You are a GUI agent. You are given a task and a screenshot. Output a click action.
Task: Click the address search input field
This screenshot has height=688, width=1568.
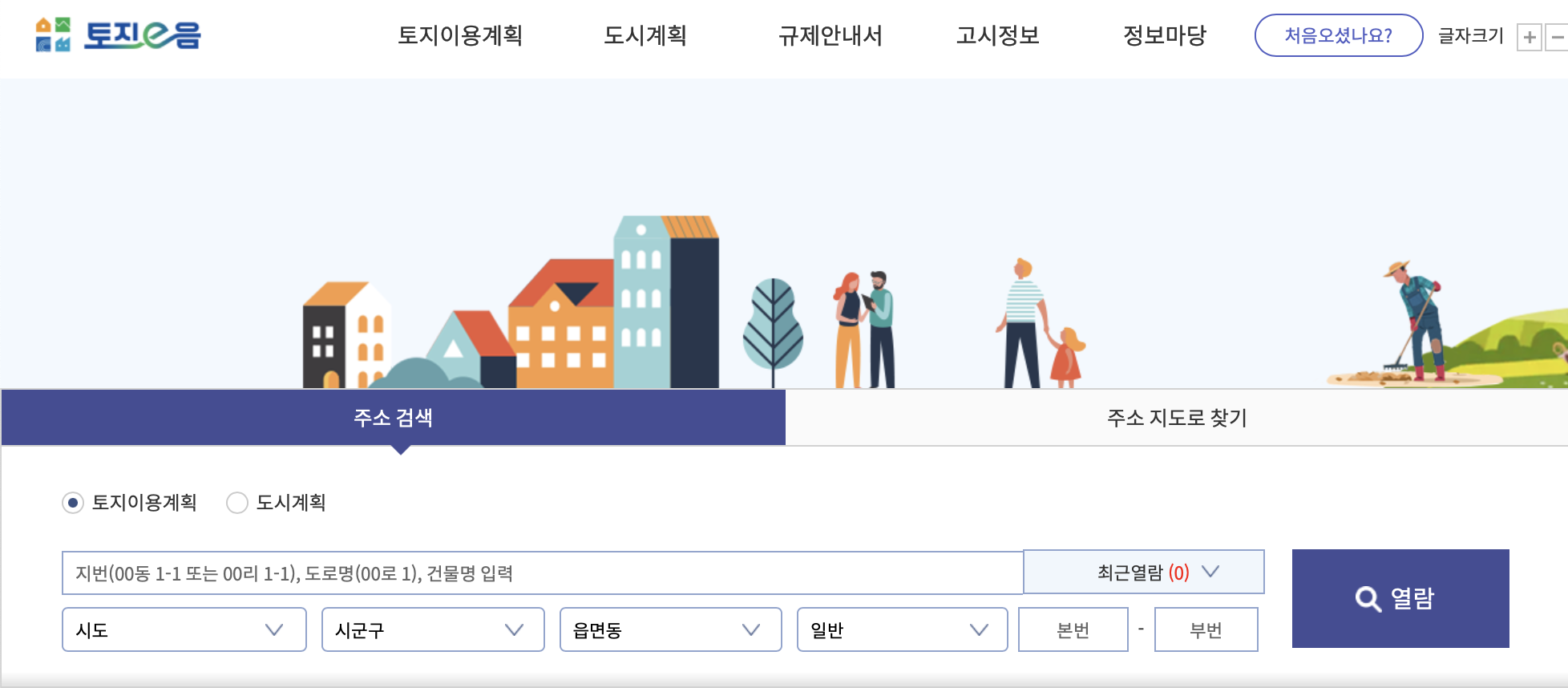click(537, 572)
